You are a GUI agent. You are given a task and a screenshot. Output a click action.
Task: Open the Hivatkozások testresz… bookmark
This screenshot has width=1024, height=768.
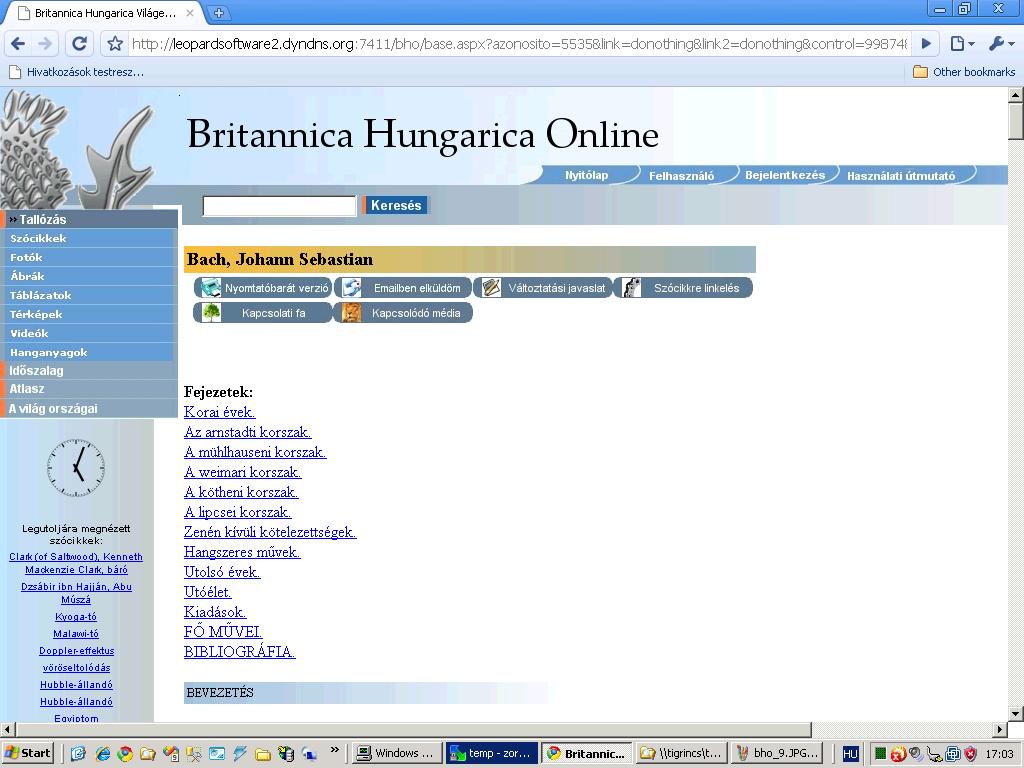76,72
